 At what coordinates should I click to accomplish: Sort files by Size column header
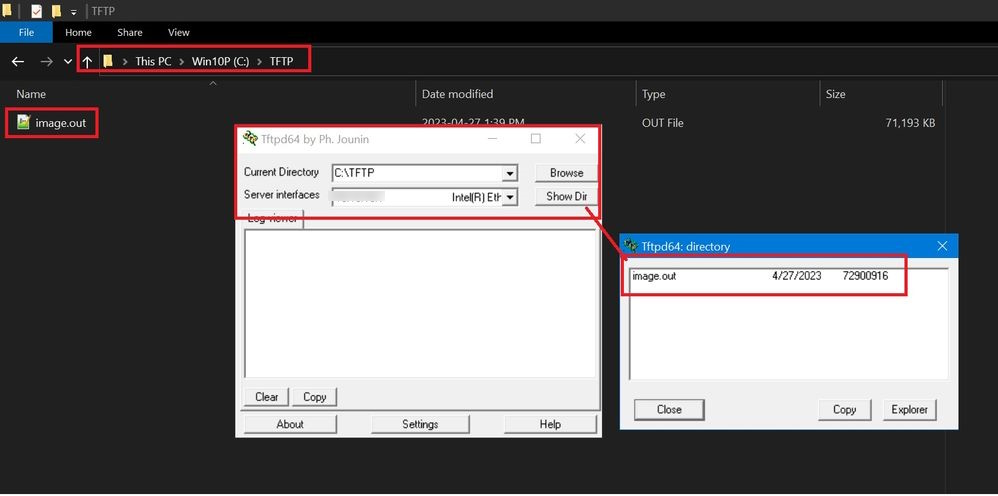point(836,94)
